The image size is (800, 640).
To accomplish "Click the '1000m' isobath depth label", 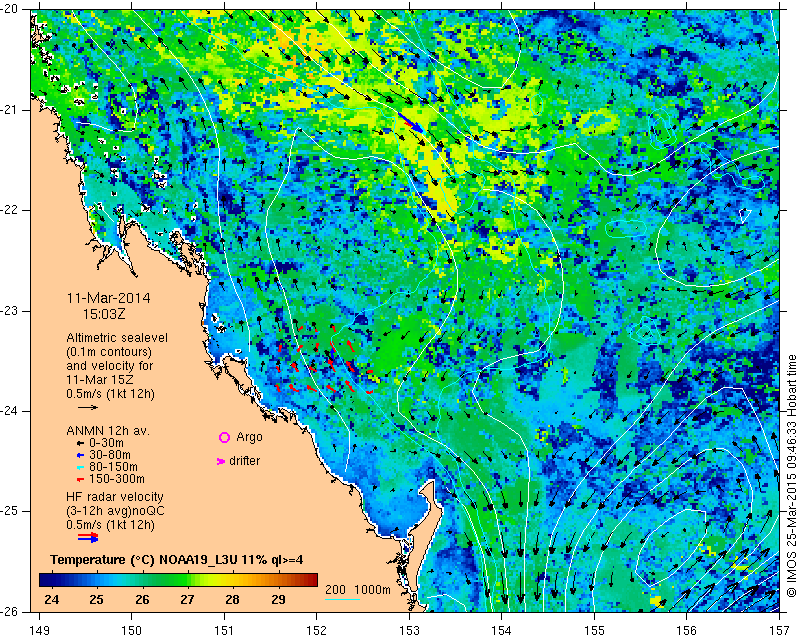I will pos(372,589).
